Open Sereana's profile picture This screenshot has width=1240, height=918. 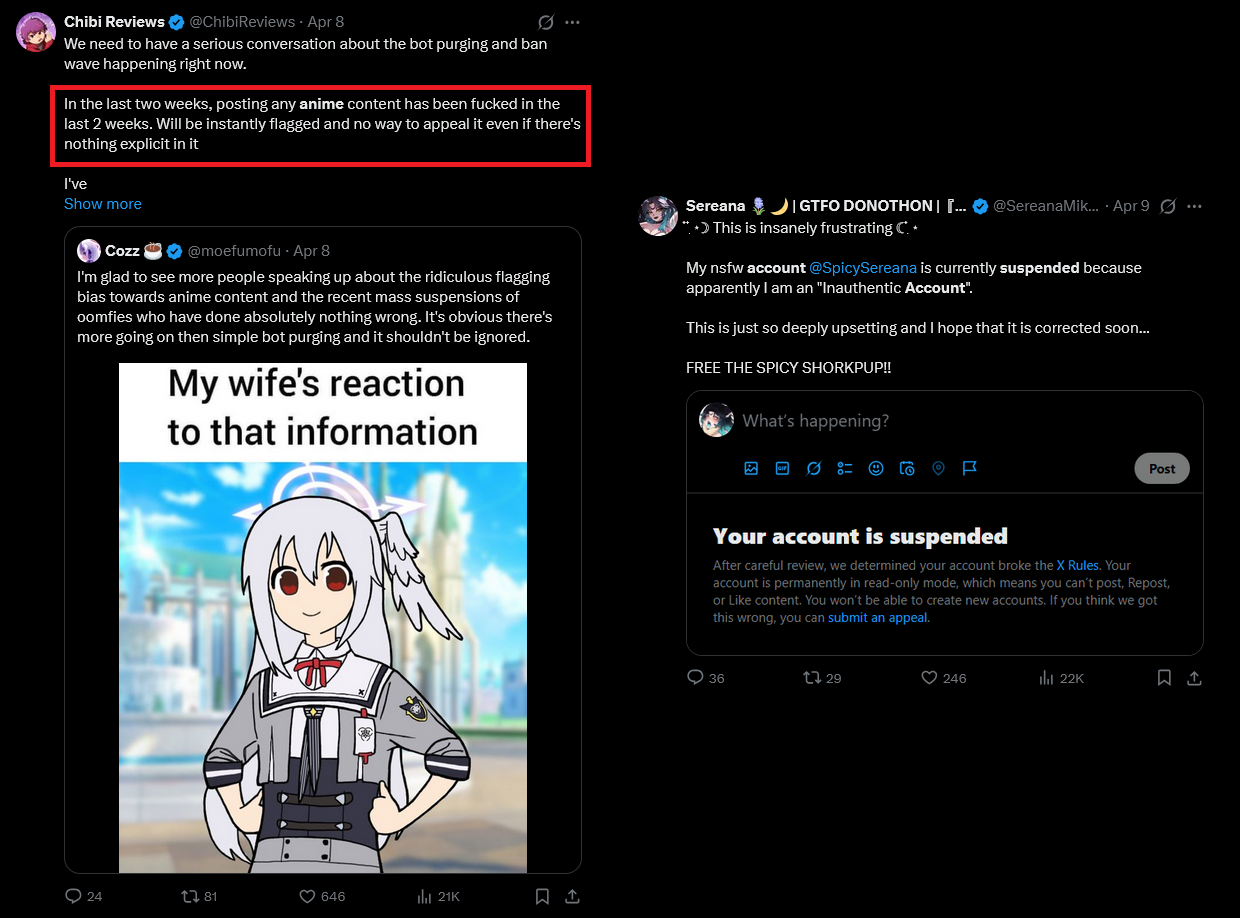(x=659, y=216)
